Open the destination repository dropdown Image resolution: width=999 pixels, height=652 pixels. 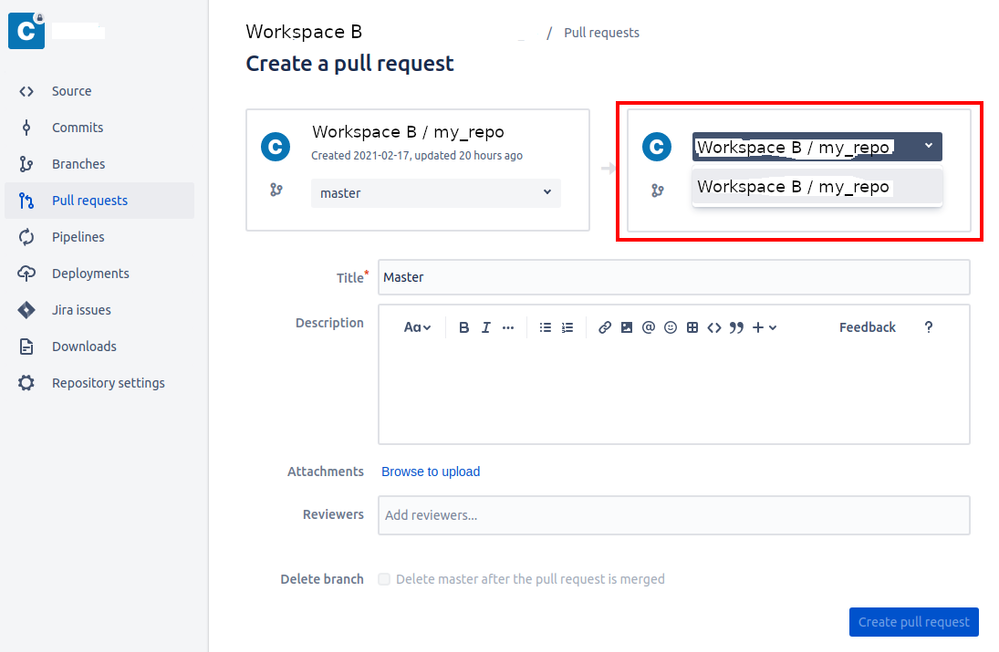817,147
